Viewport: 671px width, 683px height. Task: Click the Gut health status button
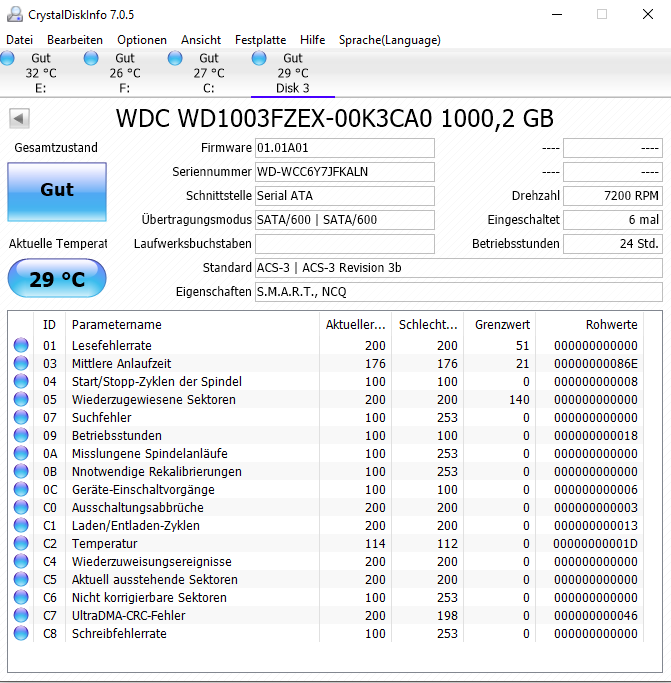[x=57, y=192]
